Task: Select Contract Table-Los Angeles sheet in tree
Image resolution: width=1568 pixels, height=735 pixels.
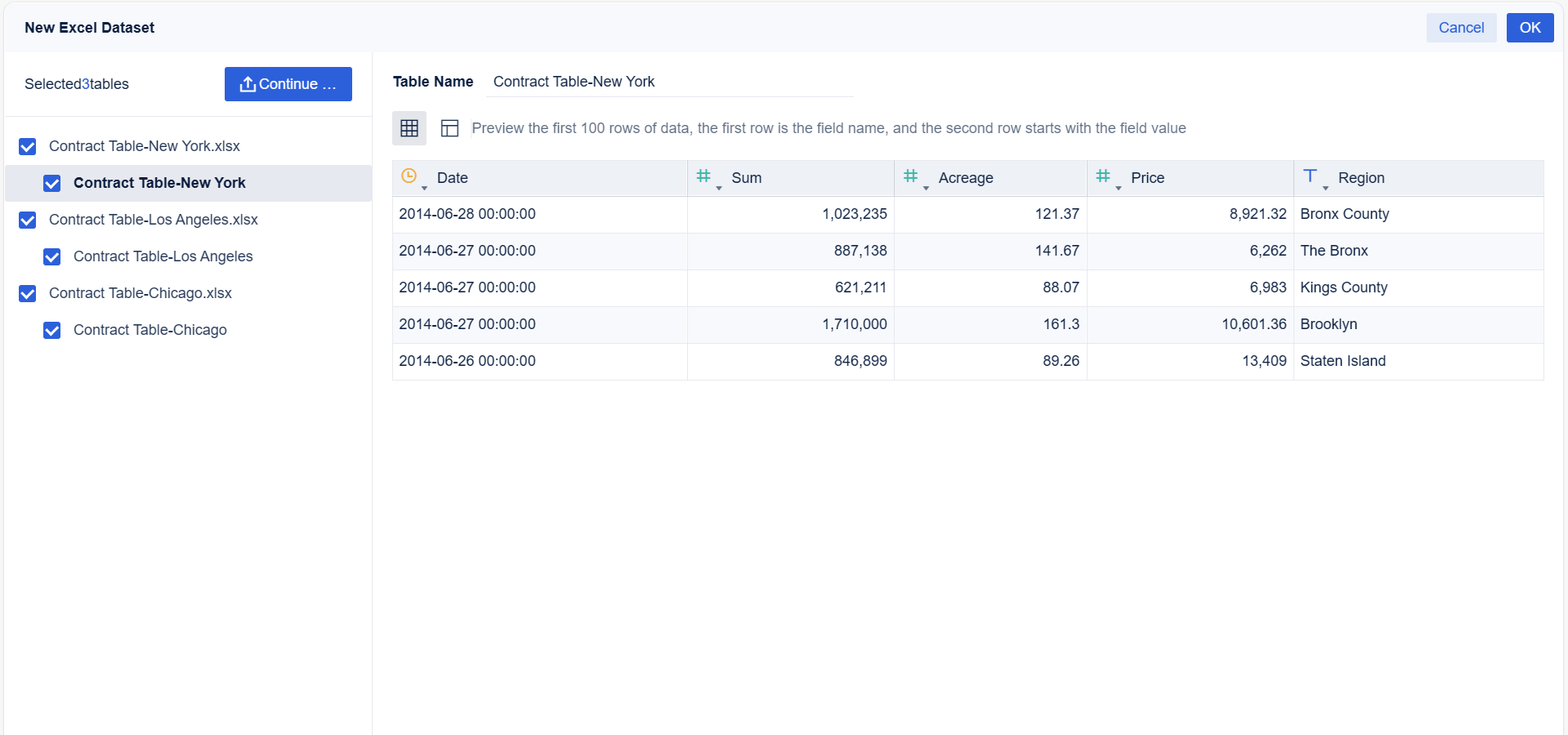Action: point(163,256)
